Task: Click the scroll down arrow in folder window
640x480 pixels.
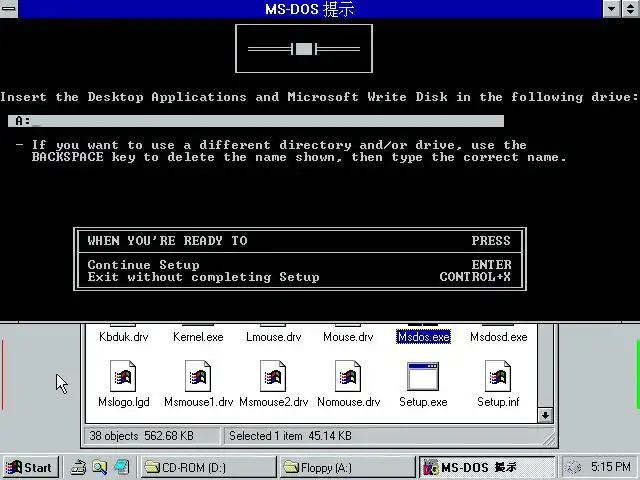Action: (545, 416)
